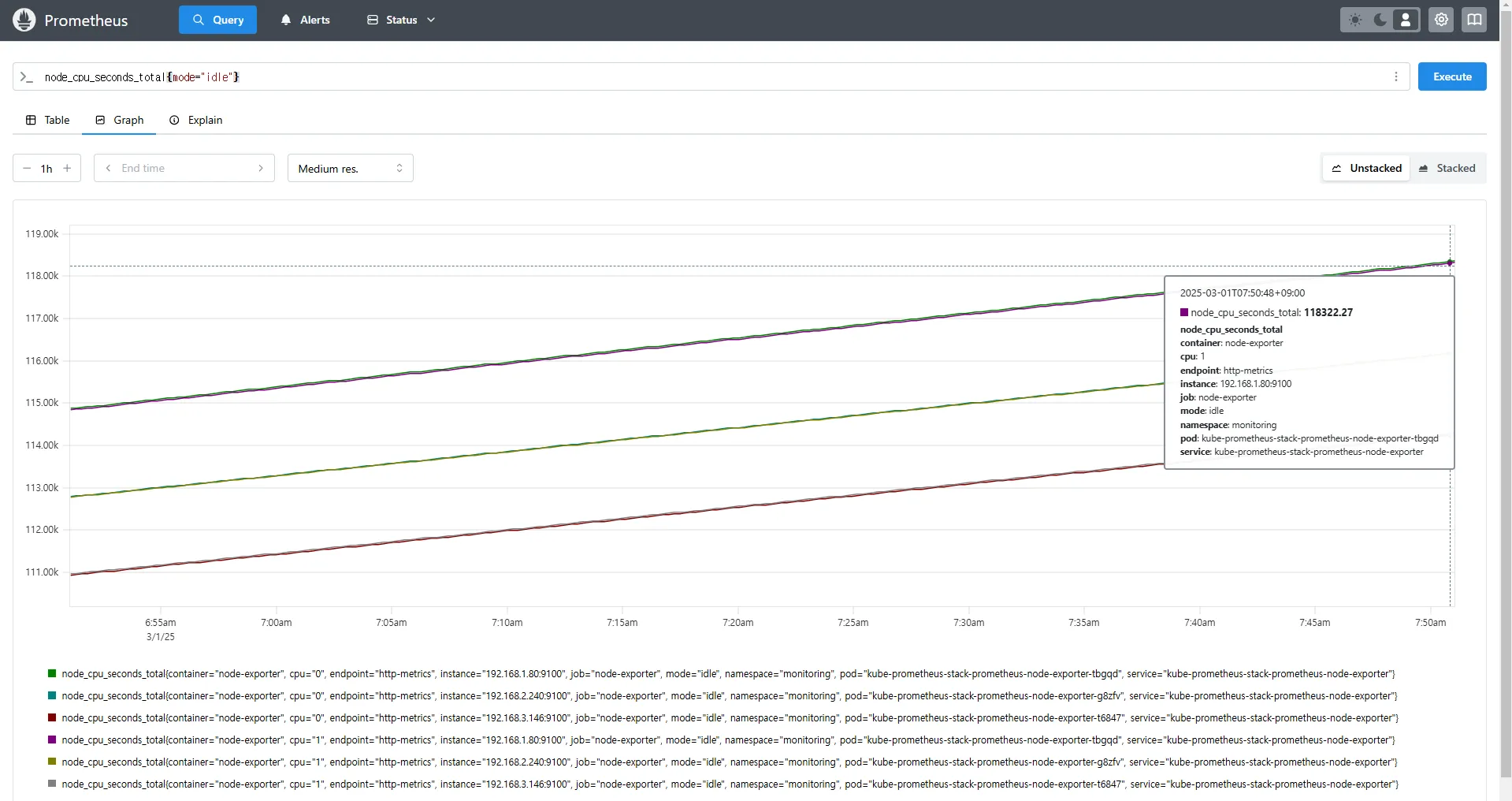Screen dimensions: 1512x801
Task: Click the Prometheus title link
Action: pos(86,20)
